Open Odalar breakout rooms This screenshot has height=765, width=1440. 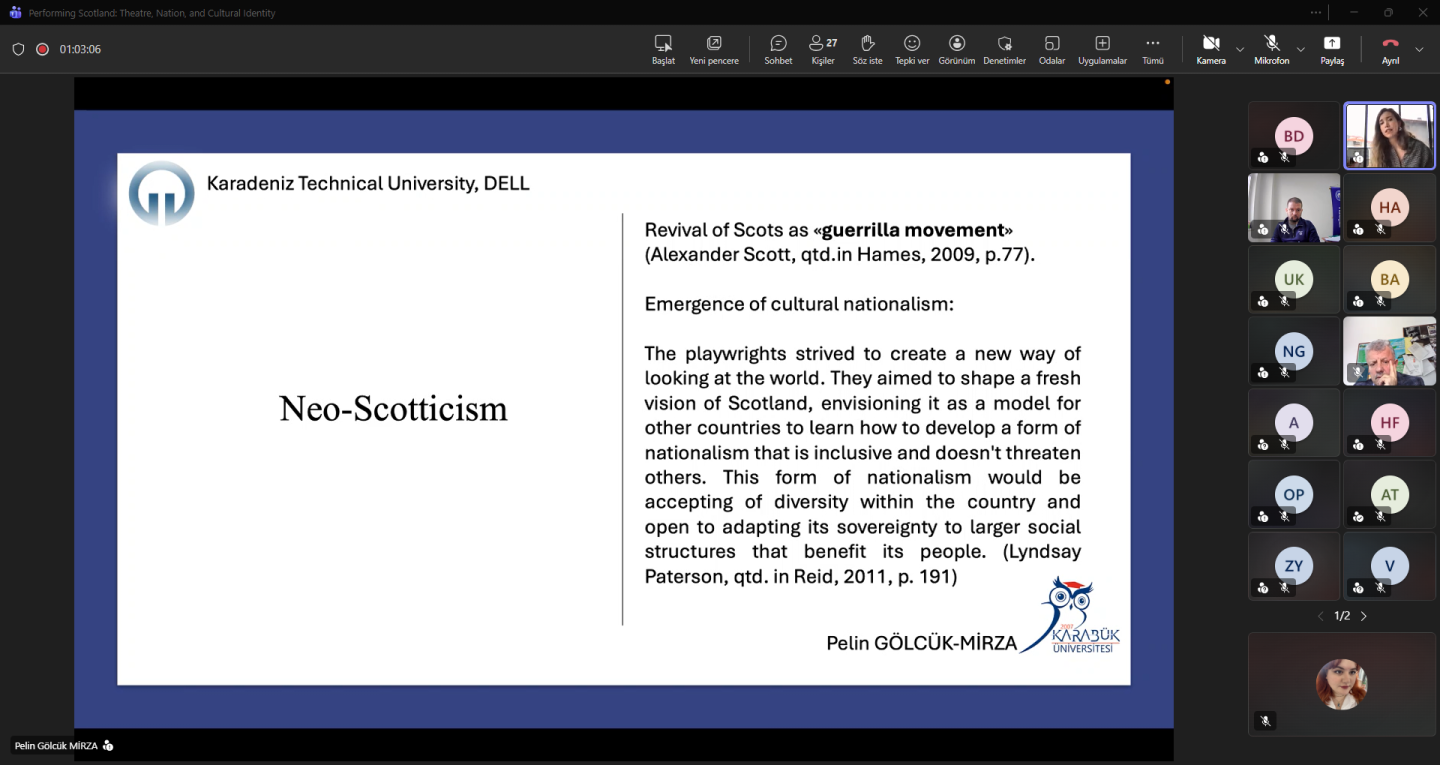click(x=1052, y=48)
